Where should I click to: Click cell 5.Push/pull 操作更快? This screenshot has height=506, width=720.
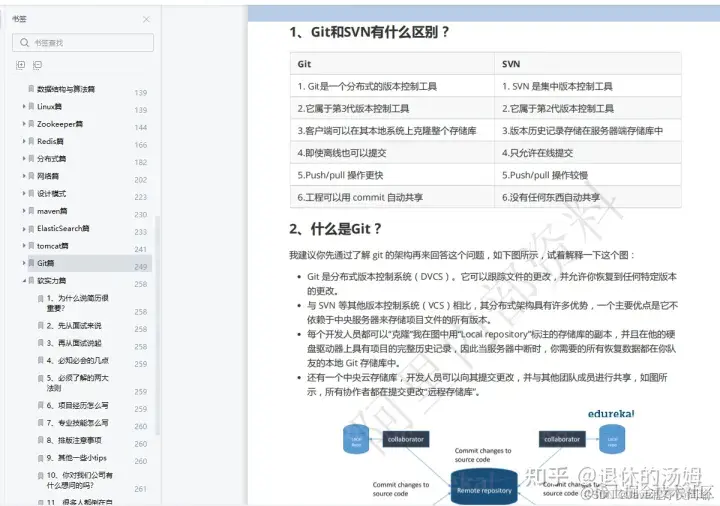tap(392, 175)
